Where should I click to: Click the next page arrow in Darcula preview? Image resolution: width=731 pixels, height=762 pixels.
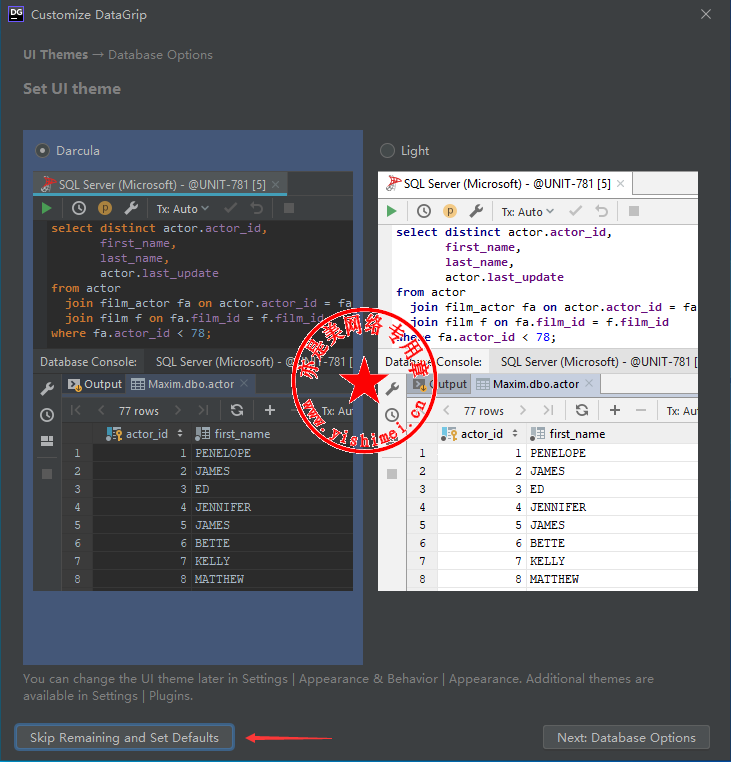click(x=178, y=410)
